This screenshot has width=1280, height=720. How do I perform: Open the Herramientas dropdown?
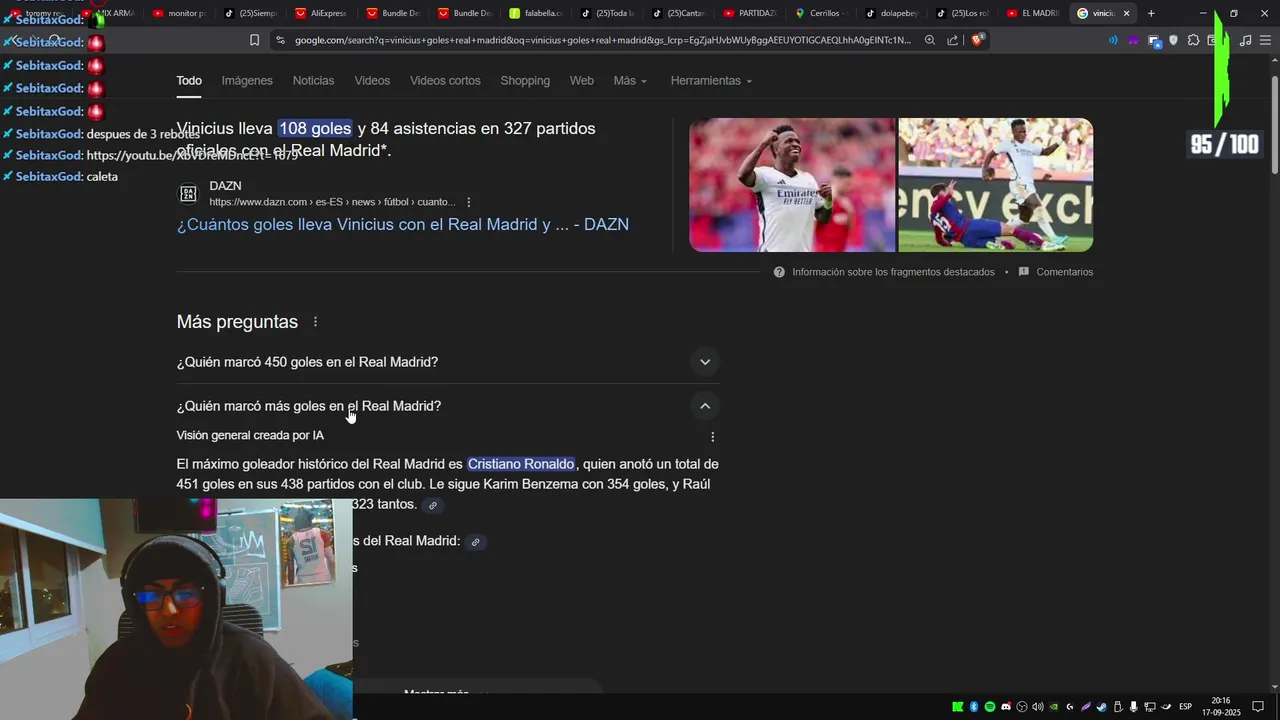tap(711, 80)
